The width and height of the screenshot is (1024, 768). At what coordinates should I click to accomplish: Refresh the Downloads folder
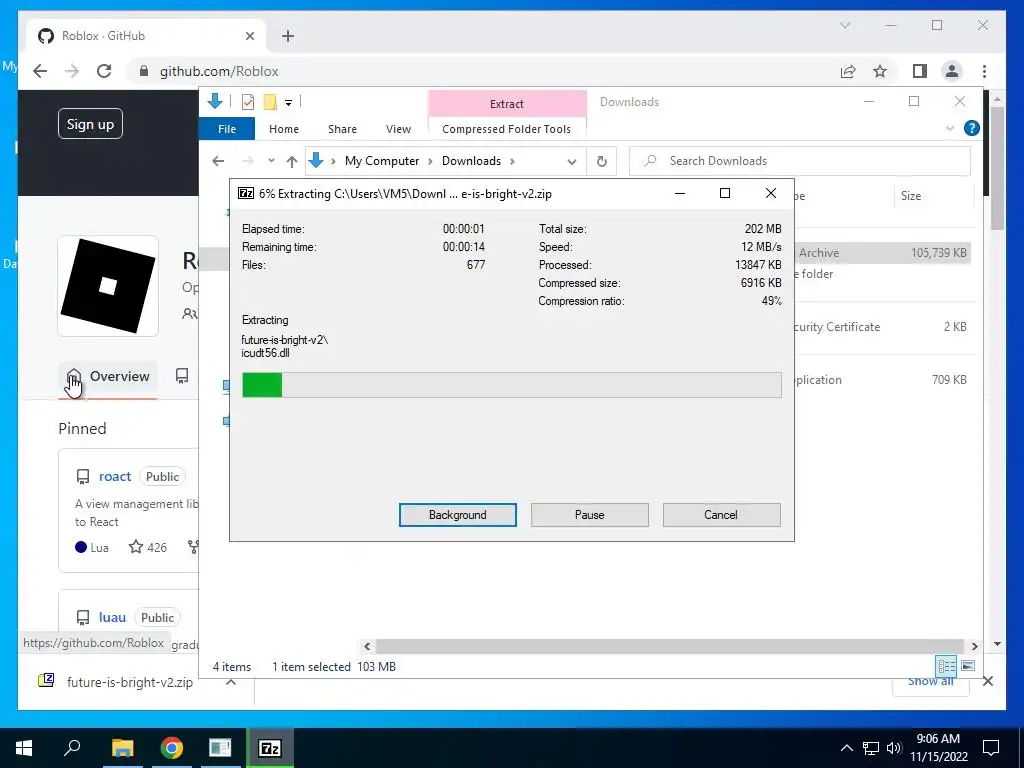coord(601,161)
